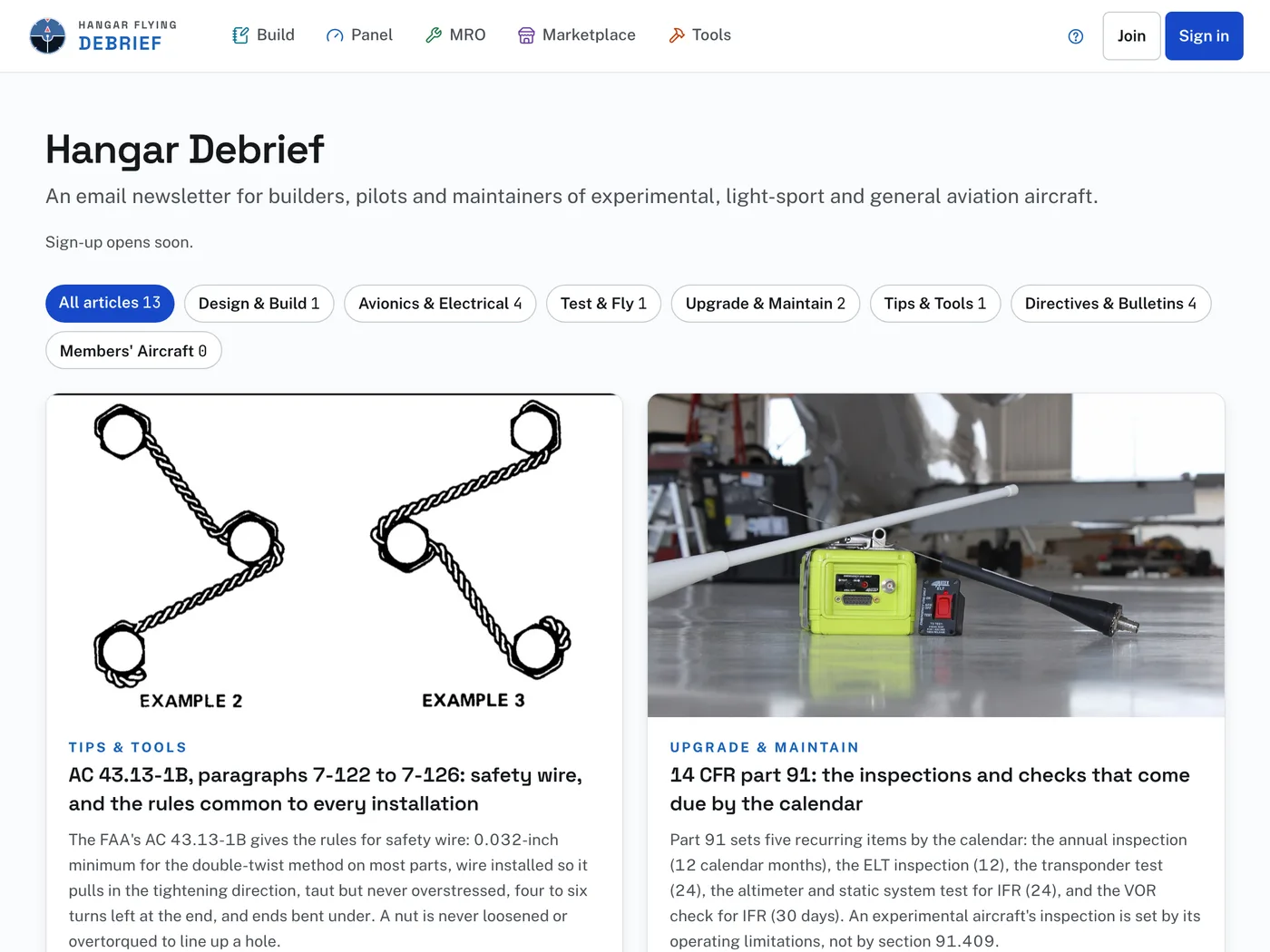Click the Sign in button
The height and width of the screenshot is (952, 1270).
tap(1204, 36)
